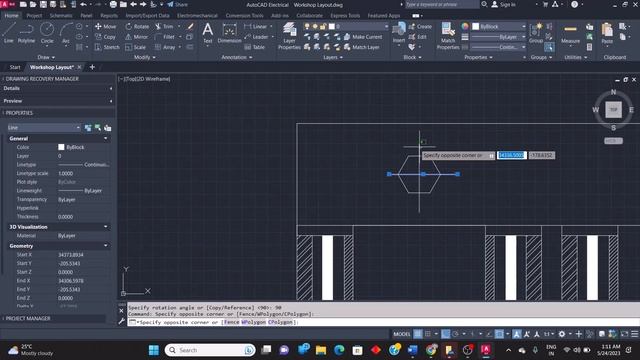Click the keyword search field

442,4
